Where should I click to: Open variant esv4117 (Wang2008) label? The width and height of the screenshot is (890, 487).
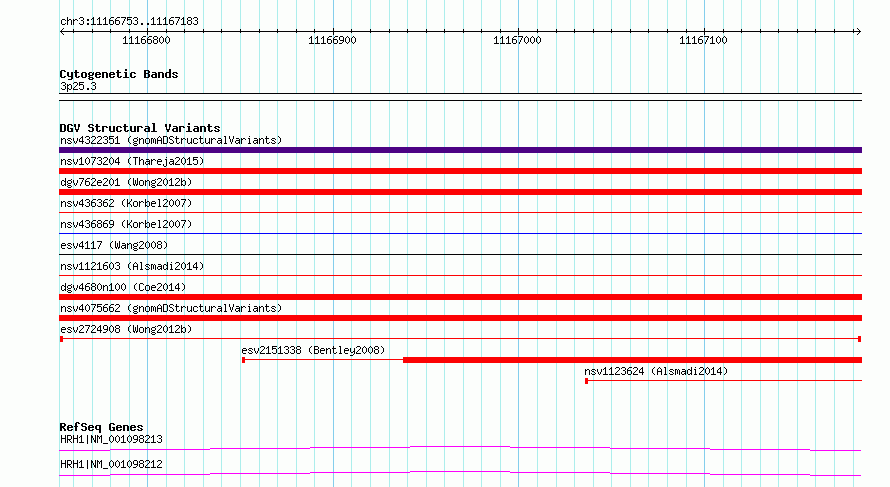point(114,245)
